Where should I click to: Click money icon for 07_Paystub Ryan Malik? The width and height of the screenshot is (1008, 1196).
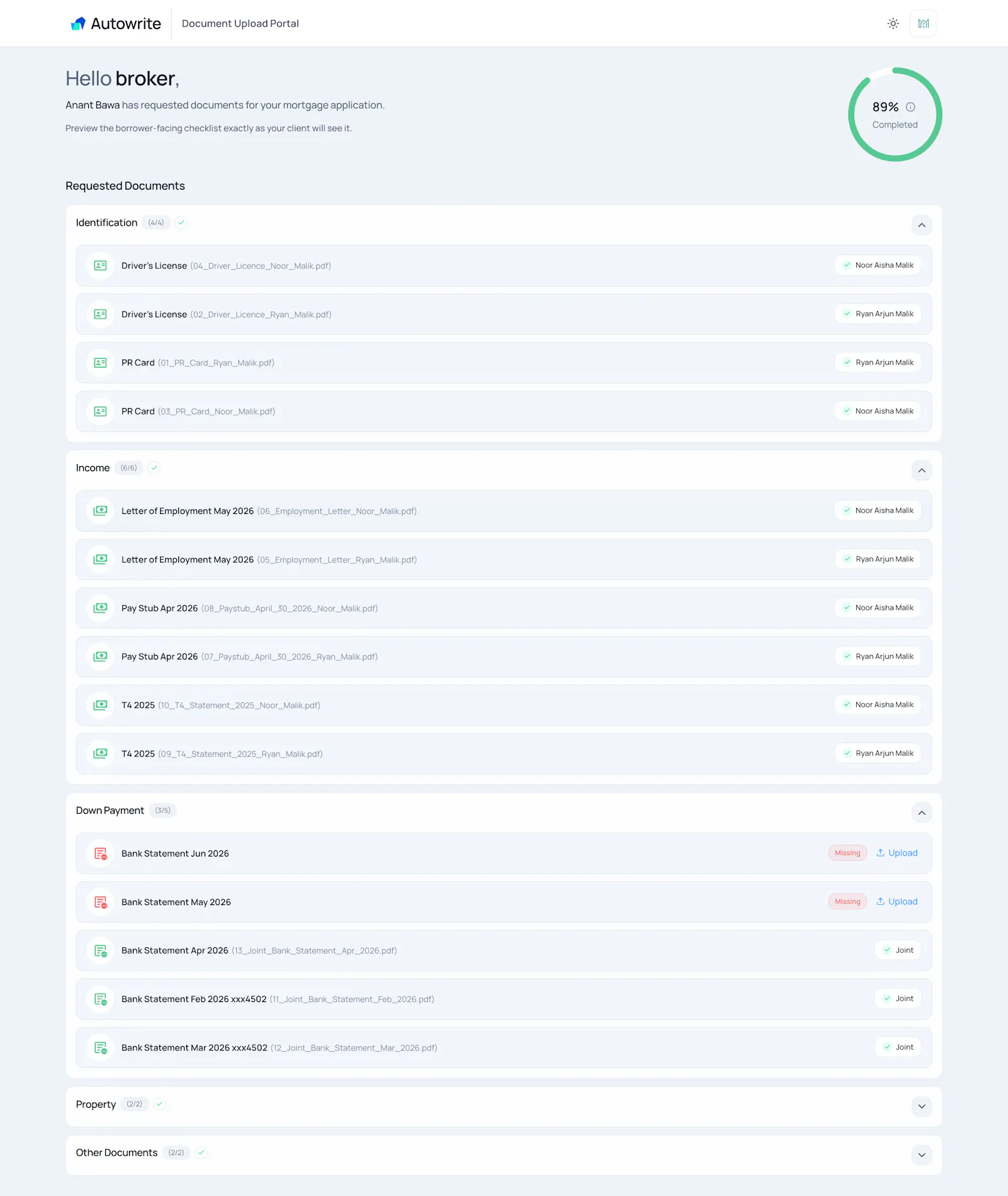coord(100,656)
